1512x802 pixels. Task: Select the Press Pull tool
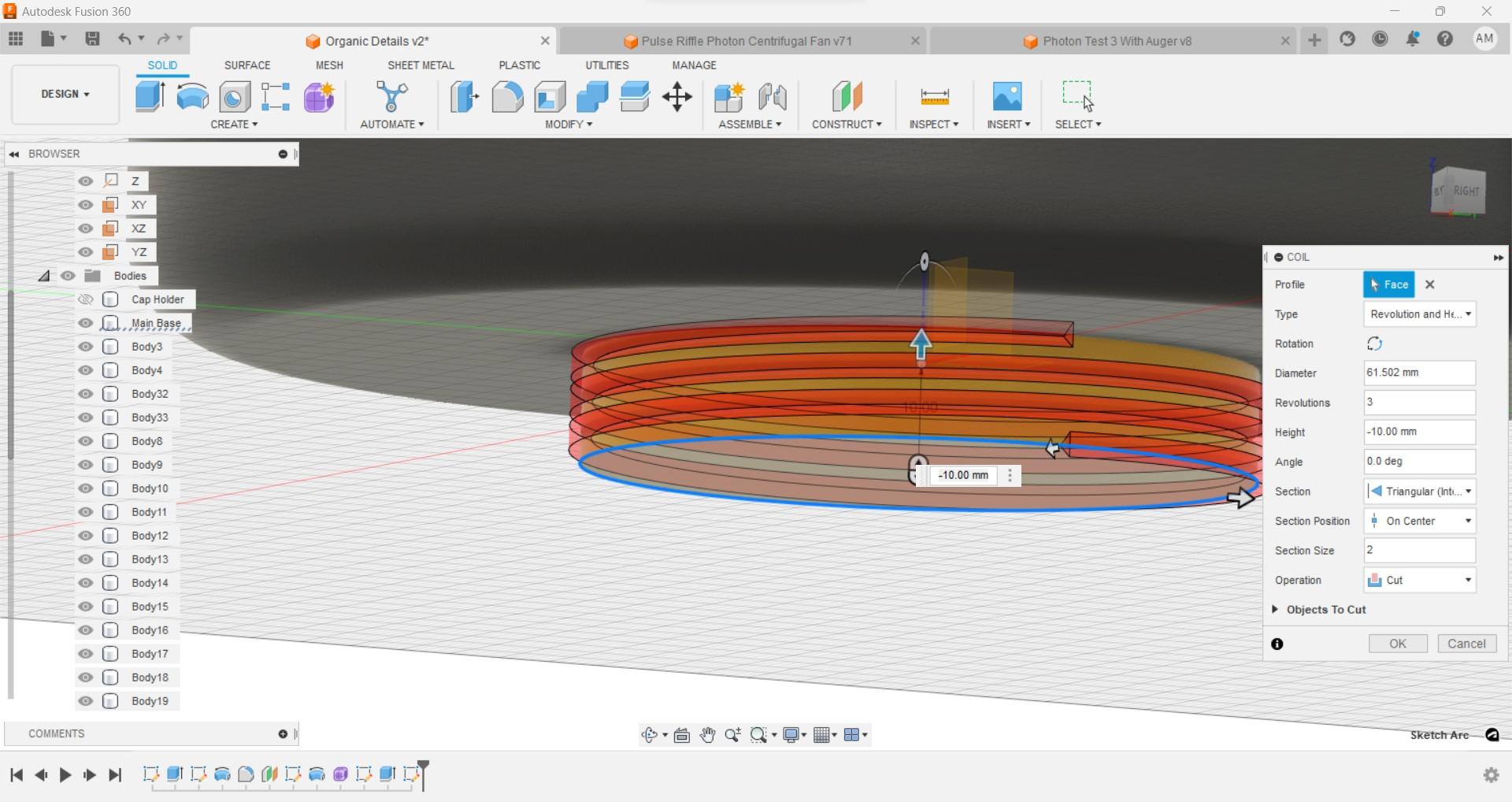pos(465,97)
